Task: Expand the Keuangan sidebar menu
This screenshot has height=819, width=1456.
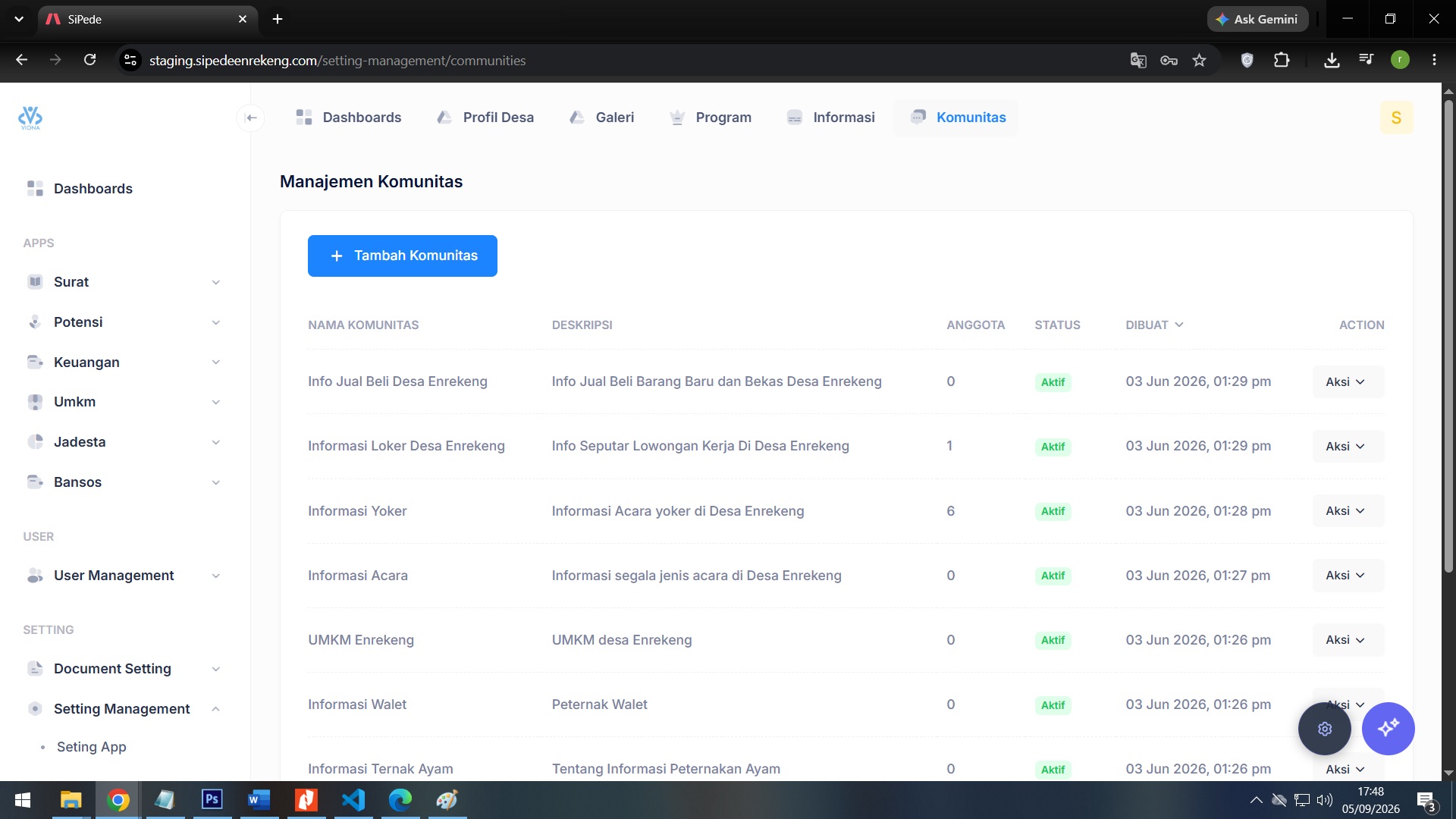Action: click(x=124, y=362)
